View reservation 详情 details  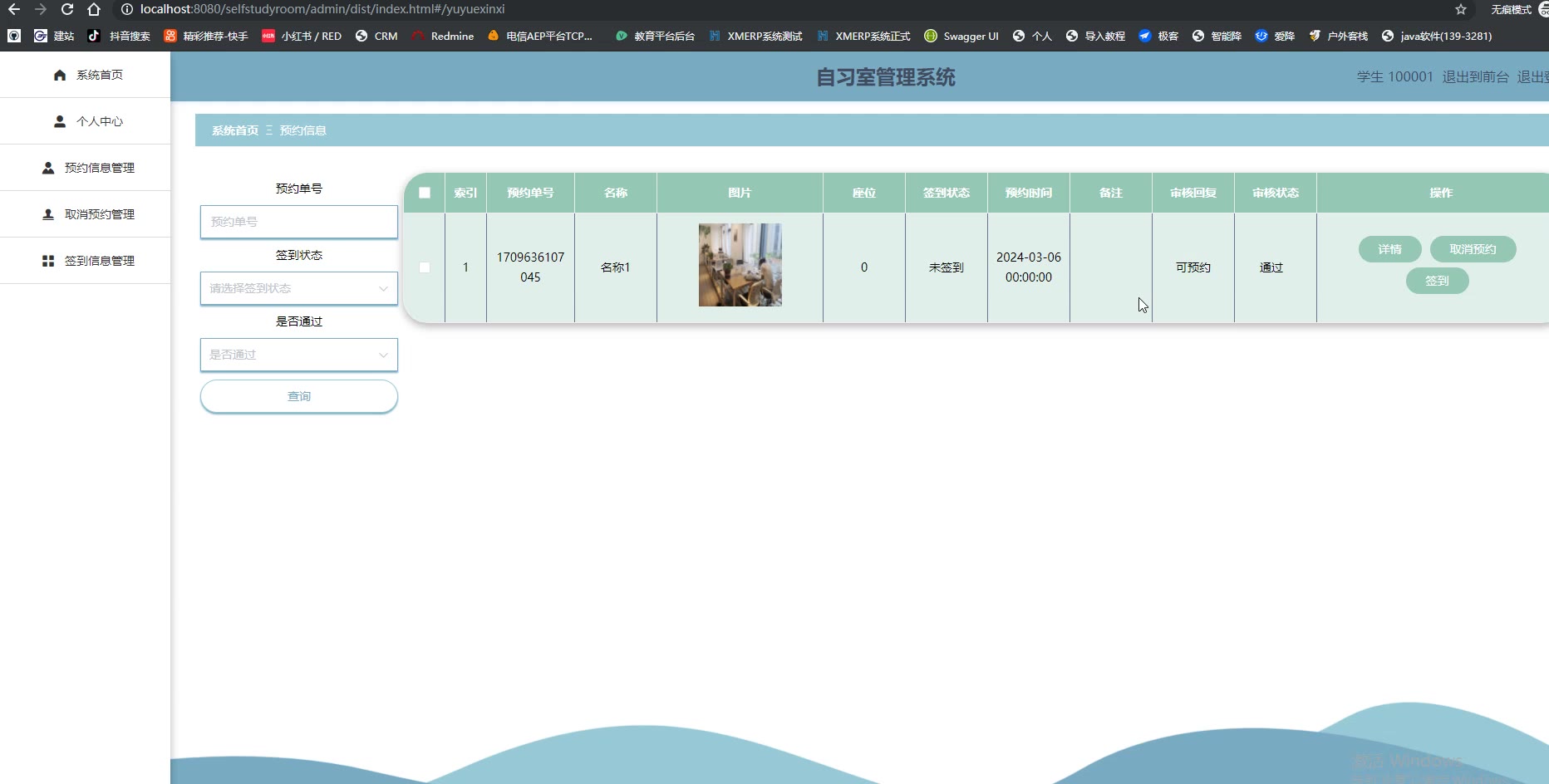(1389, 249)
